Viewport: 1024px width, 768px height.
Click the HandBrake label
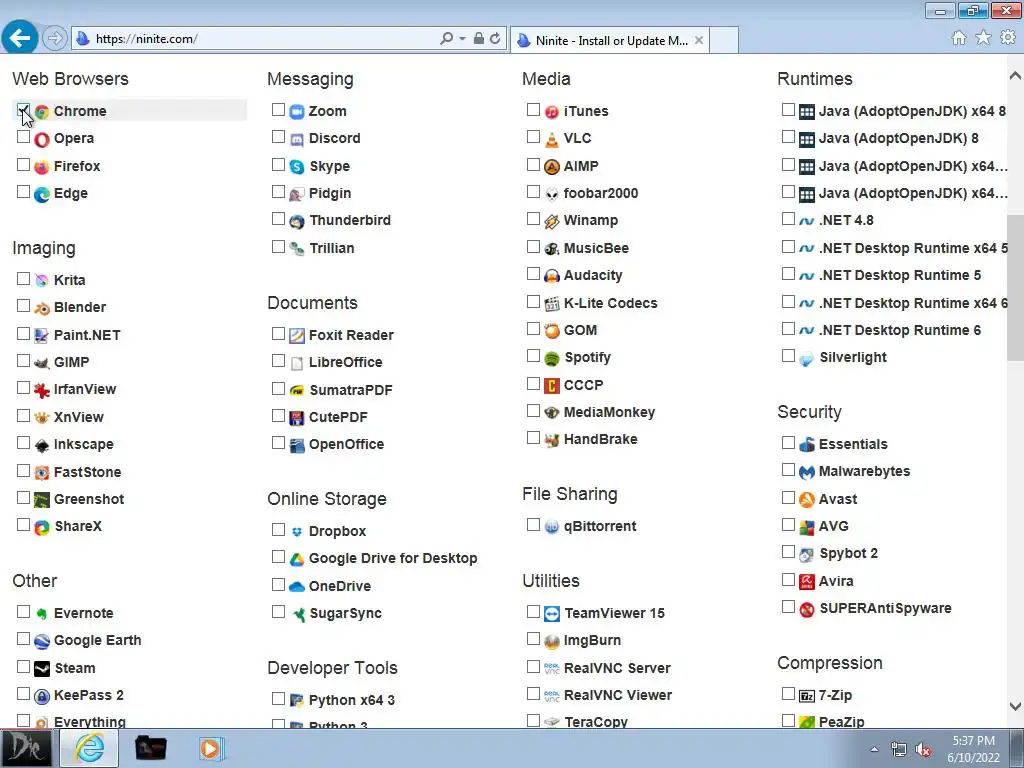[601, 440]
